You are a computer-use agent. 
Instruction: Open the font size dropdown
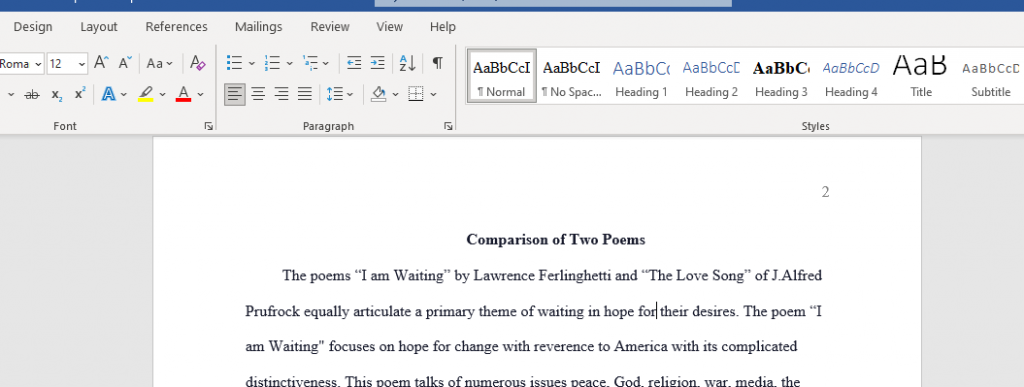82,63
